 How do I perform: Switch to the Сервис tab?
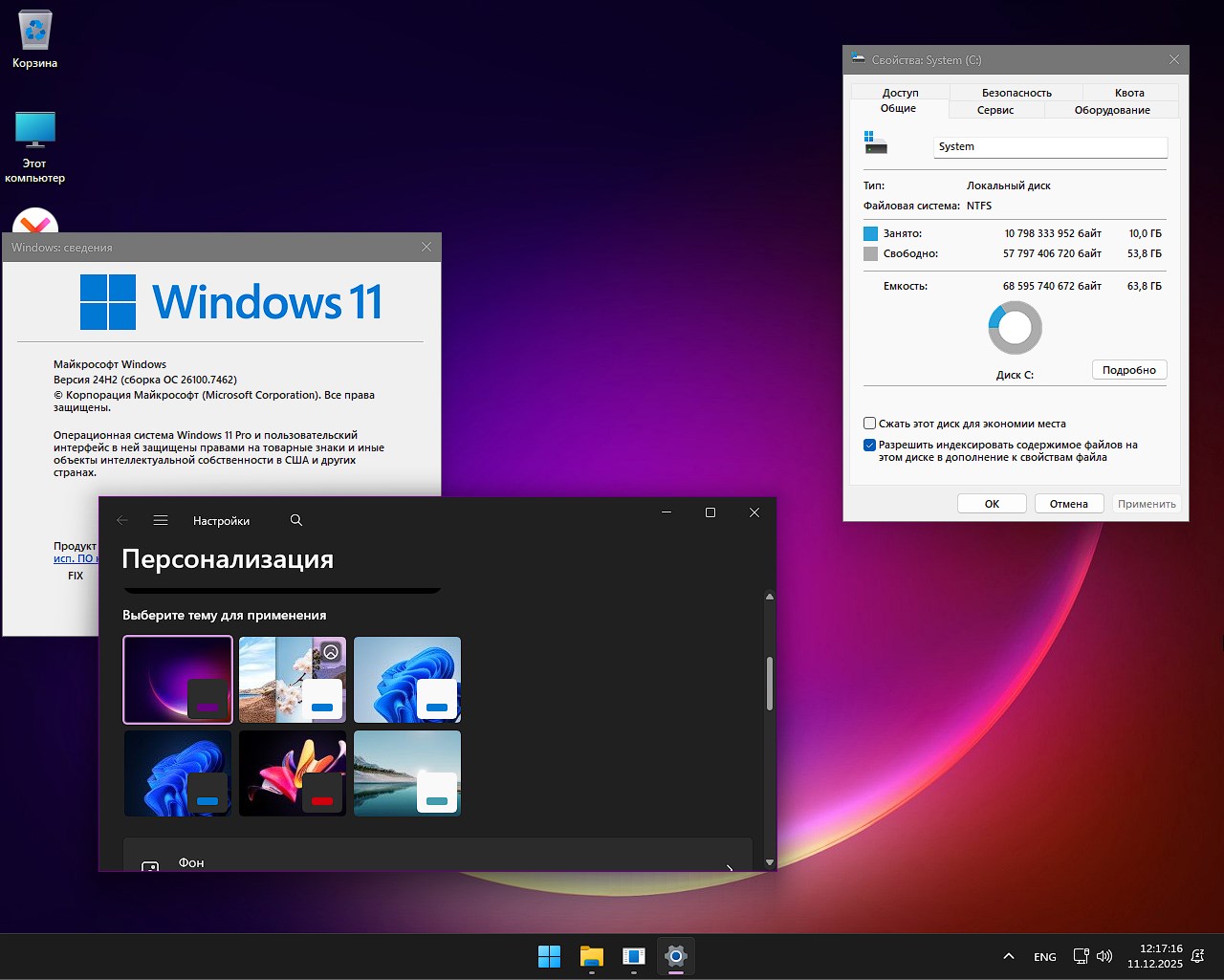995,110
